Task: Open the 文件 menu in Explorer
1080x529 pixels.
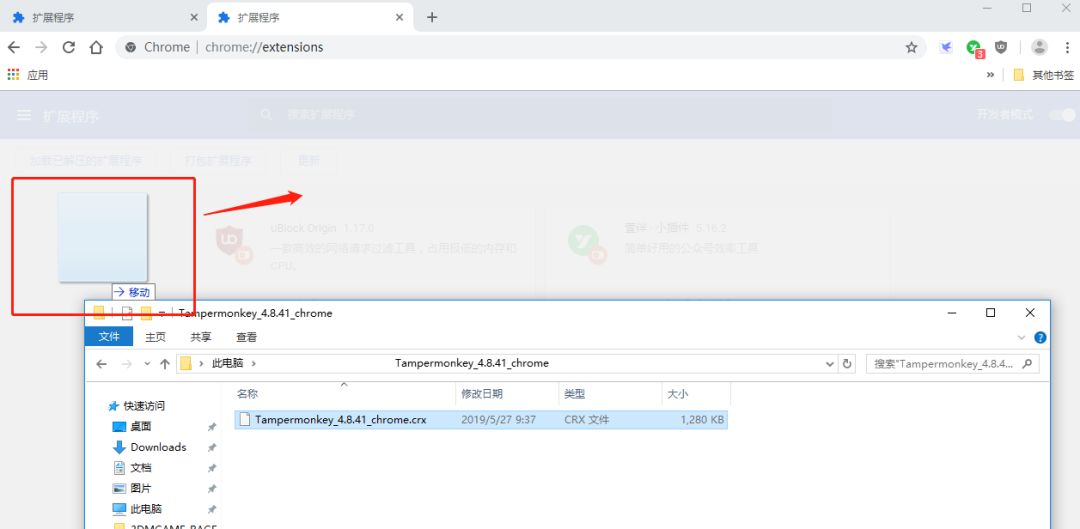Action: [109, 336]
